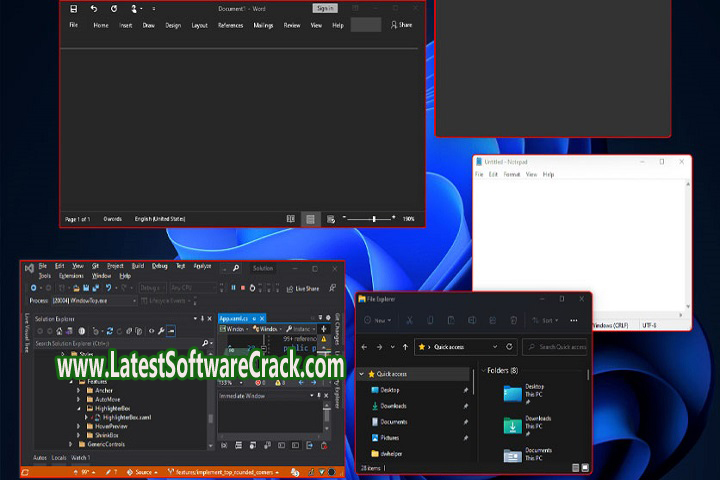
Task: Switch to the Design tab in Word
Action: tap(173, 25)
